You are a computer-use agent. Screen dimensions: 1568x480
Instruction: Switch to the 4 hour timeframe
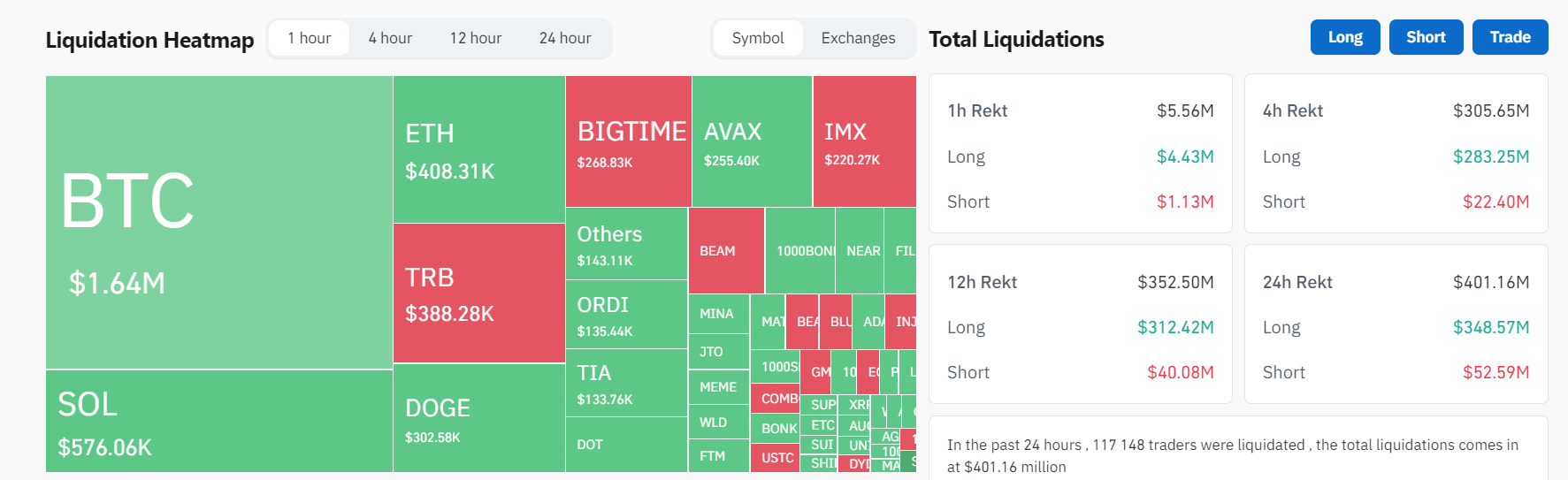pyautogui.click(x=390, y=38)
